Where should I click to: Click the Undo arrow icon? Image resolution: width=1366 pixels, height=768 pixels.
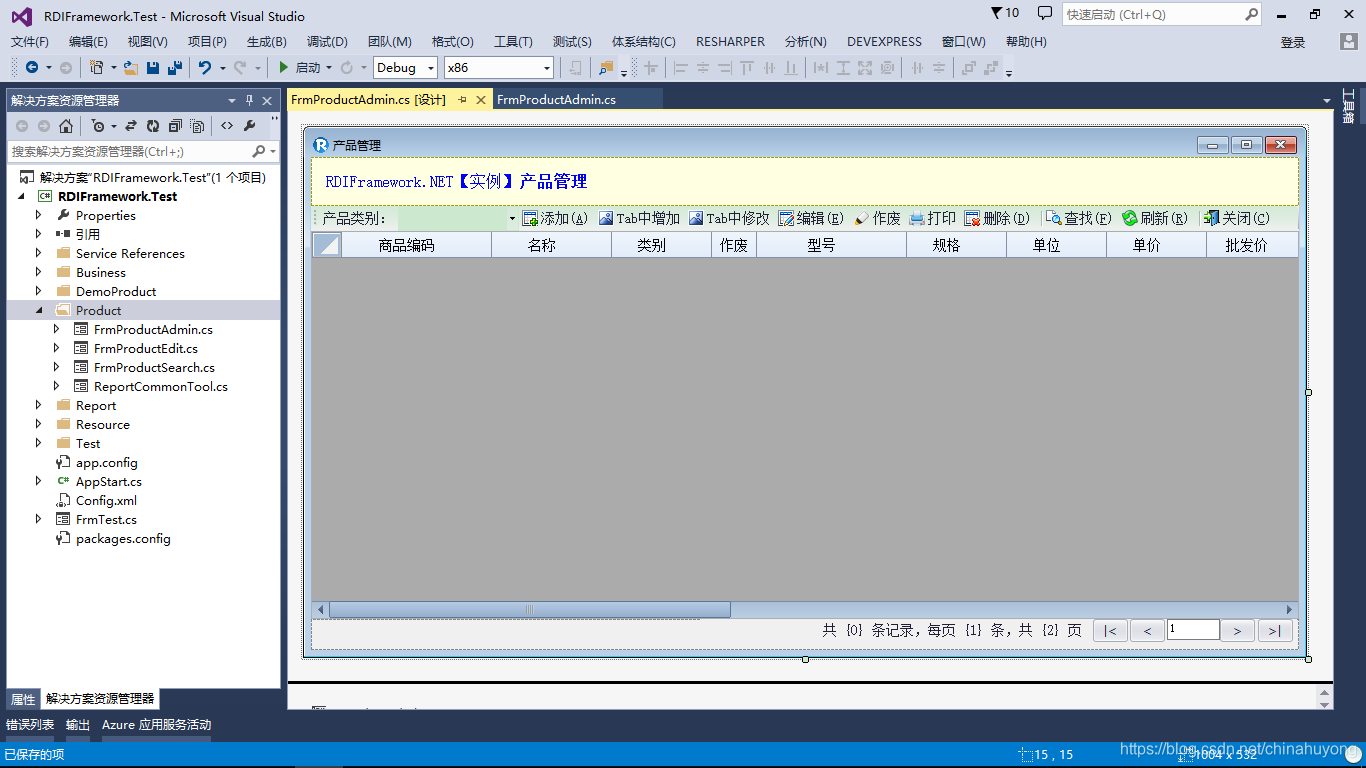click(x=205, y=67)
